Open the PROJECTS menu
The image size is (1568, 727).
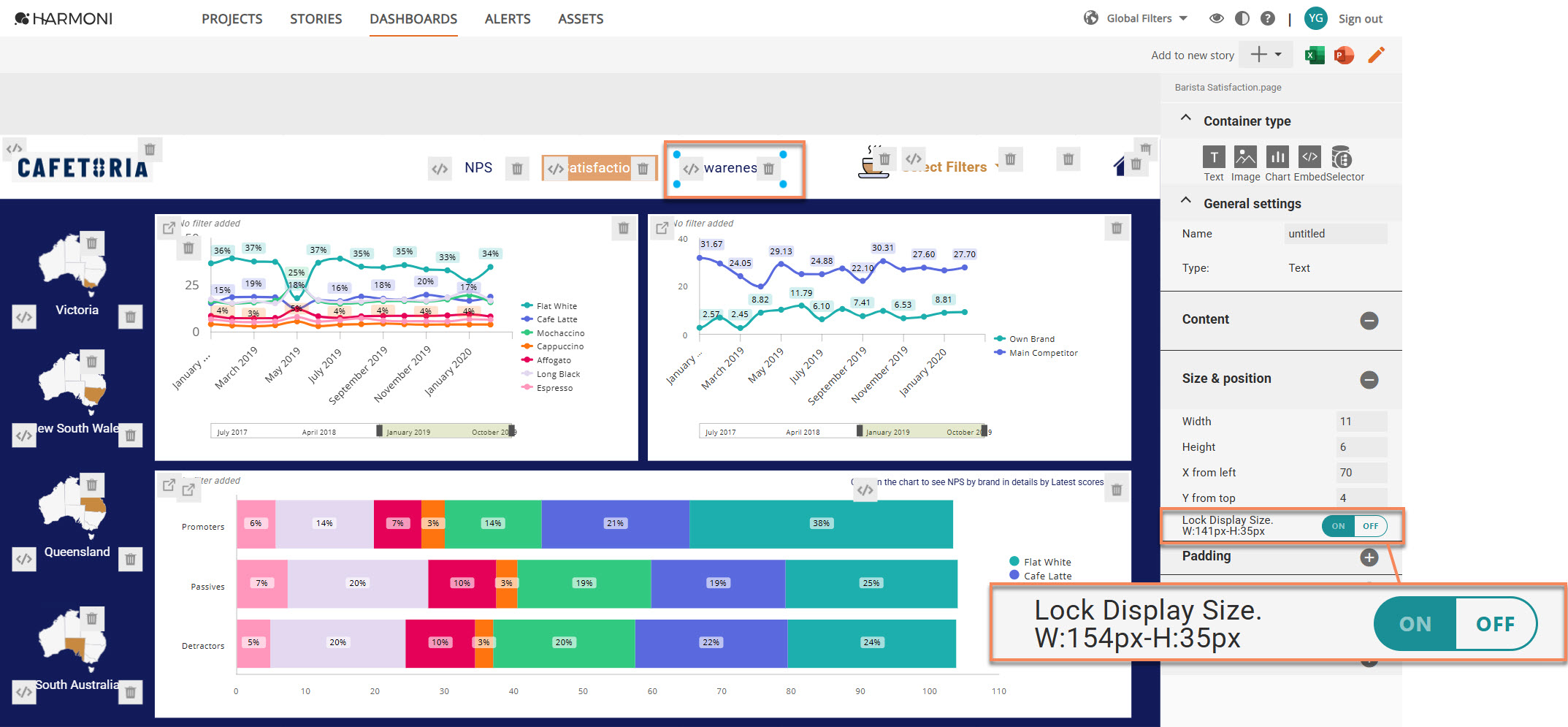point(232,19)
